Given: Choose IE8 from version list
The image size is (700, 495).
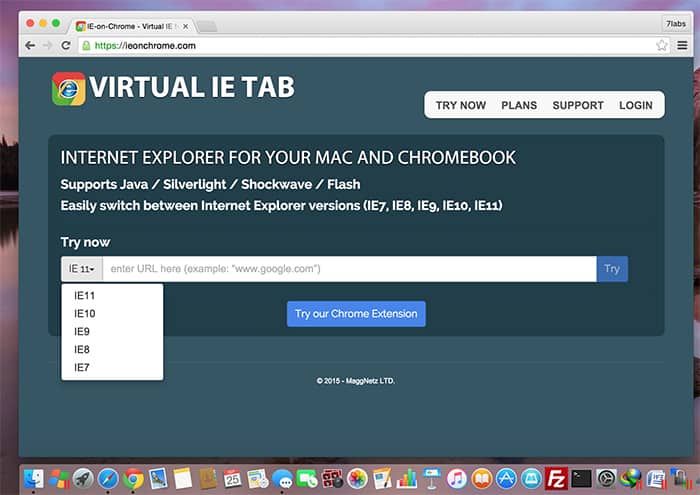Looking at the screenshot, I should pos(112,349).
